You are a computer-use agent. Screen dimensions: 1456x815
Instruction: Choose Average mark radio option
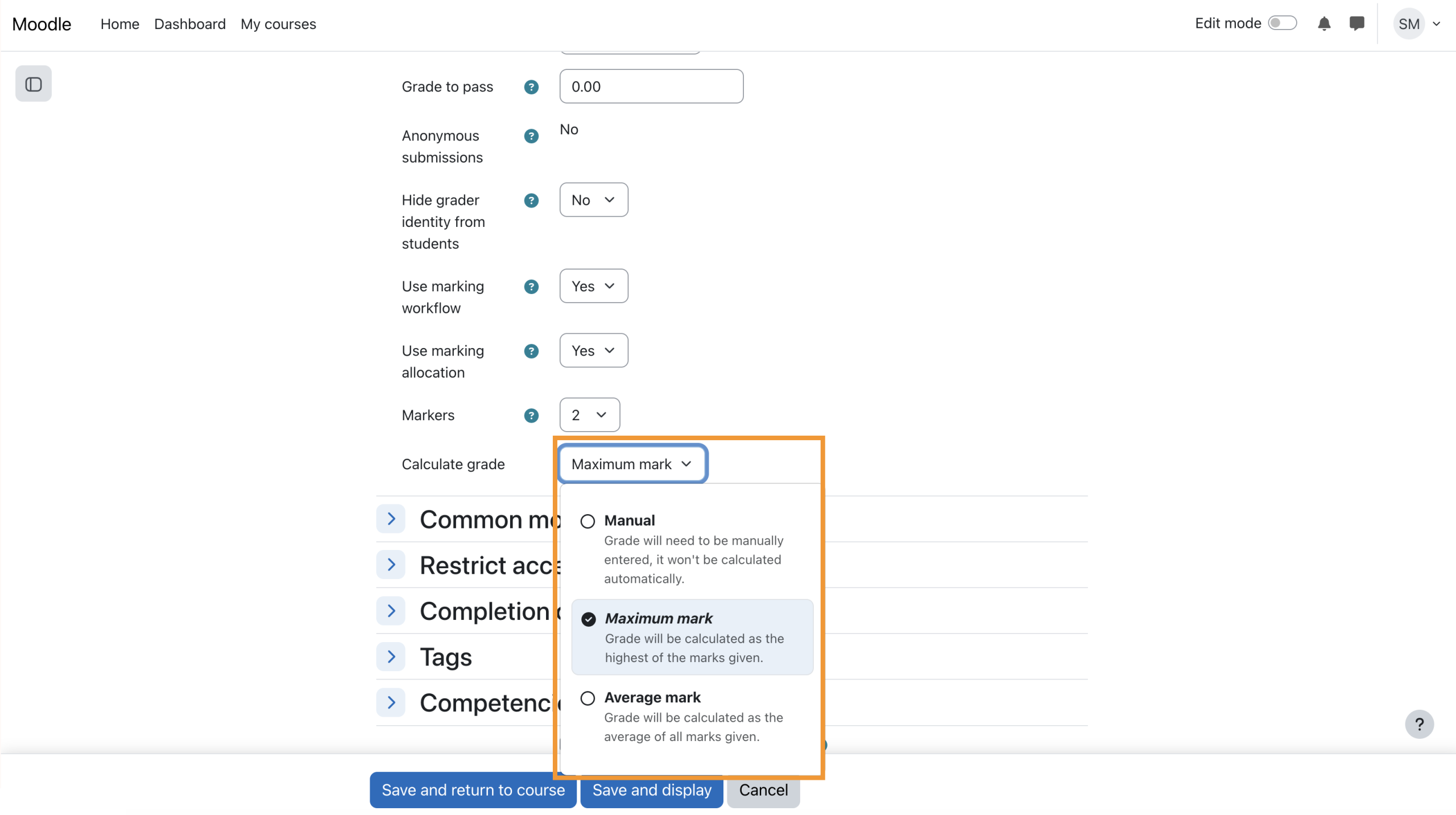coord(588,698)
